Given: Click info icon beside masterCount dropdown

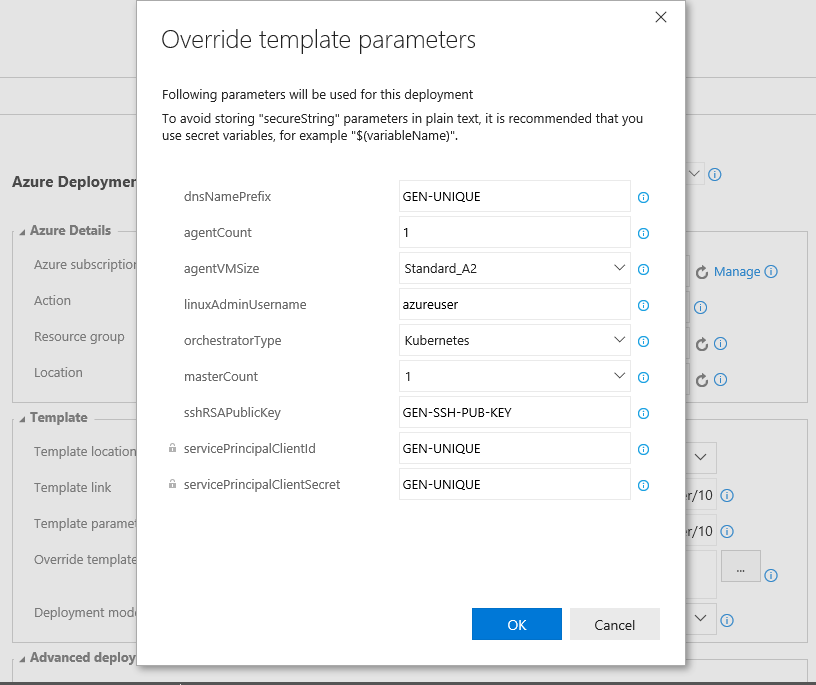Looking at the screenshot, I should point(643,377).
